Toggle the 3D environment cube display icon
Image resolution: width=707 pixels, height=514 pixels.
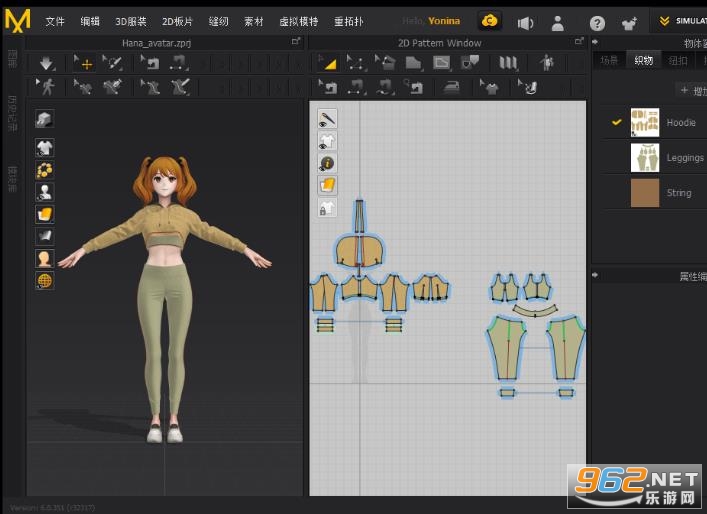pos(45,119)
